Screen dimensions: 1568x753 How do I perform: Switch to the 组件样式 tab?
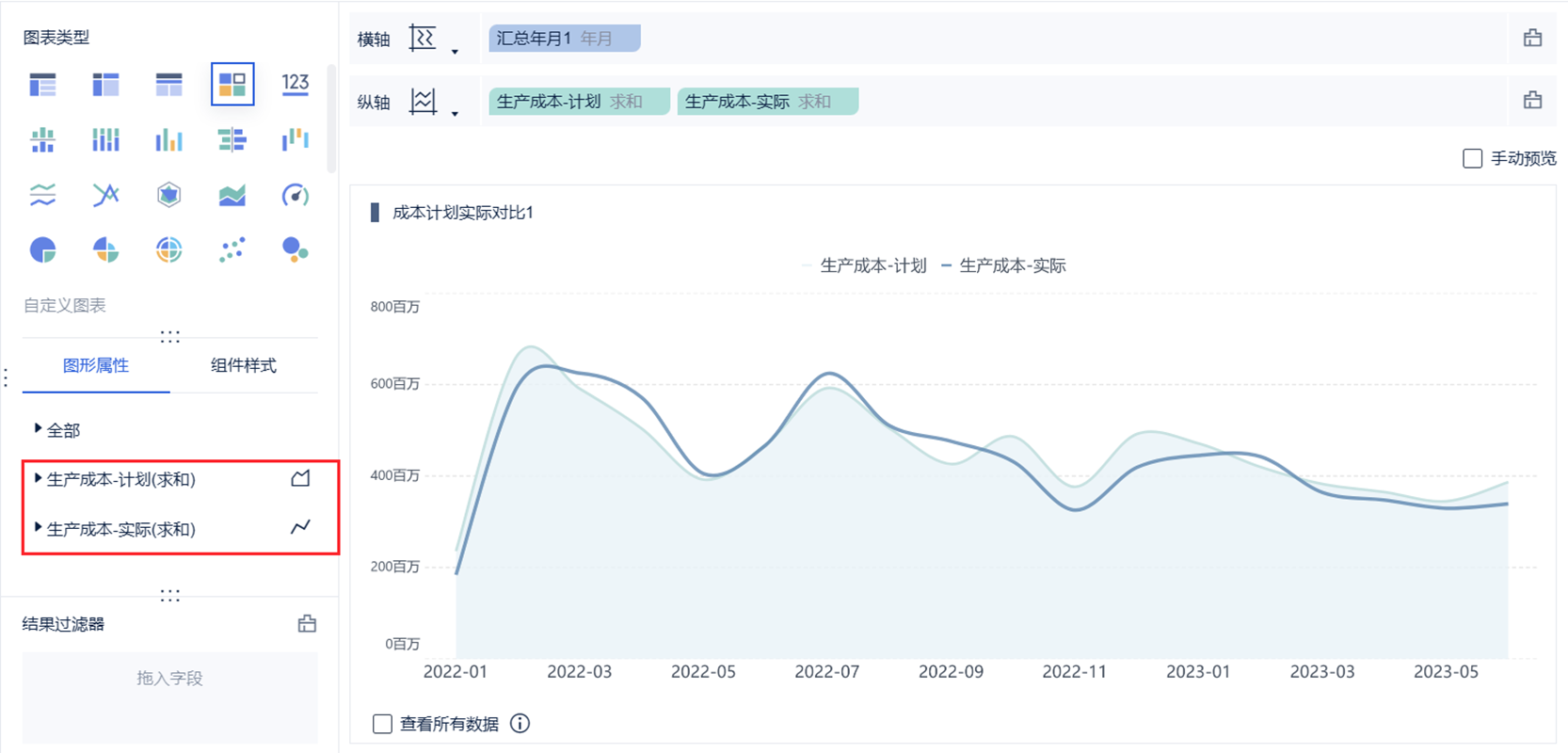pos(243,365)
